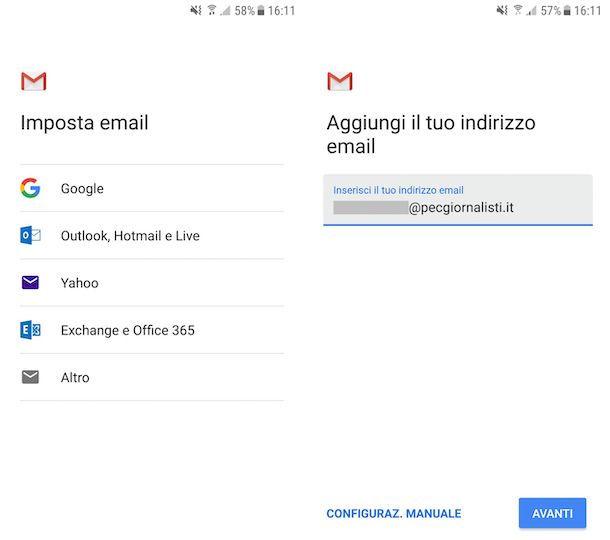610x540 pixels.
Task: Tap the purple Yahoo envelope icon
Action: pyautogui.click(x=30, y=282)
